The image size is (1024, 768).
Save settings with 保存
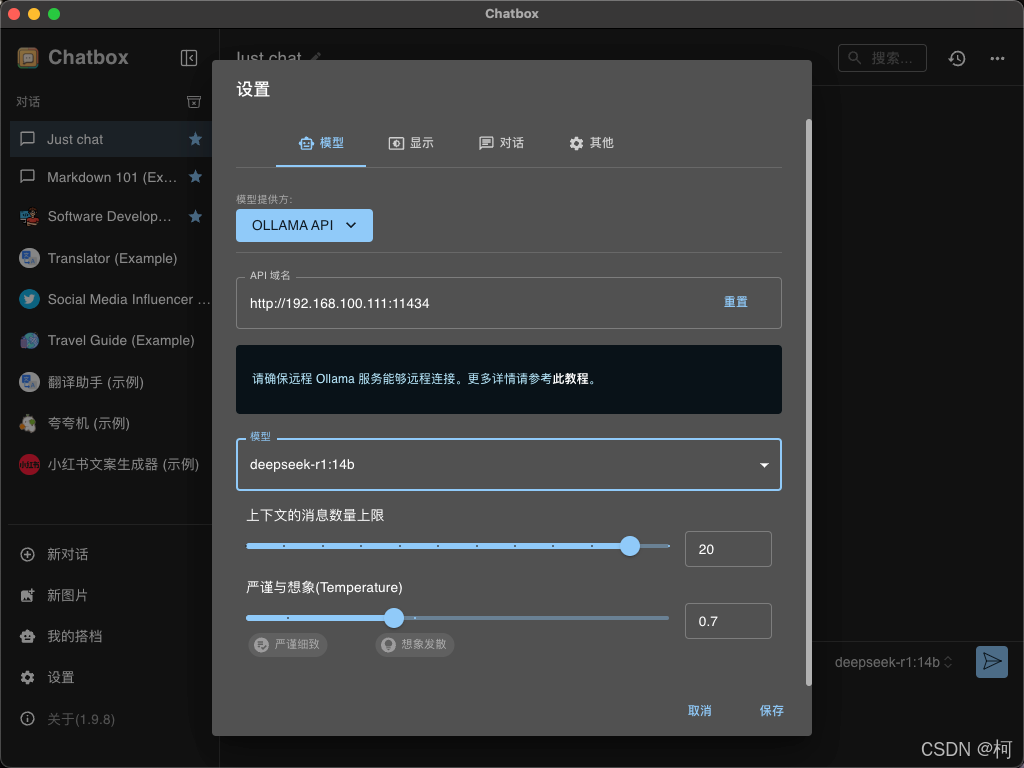point(771,711)
